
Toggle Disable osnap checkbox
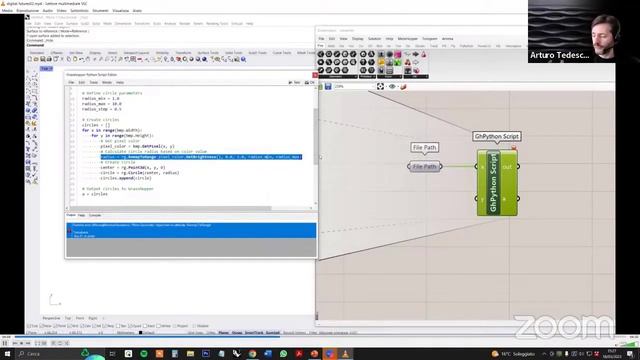point(194,326)
